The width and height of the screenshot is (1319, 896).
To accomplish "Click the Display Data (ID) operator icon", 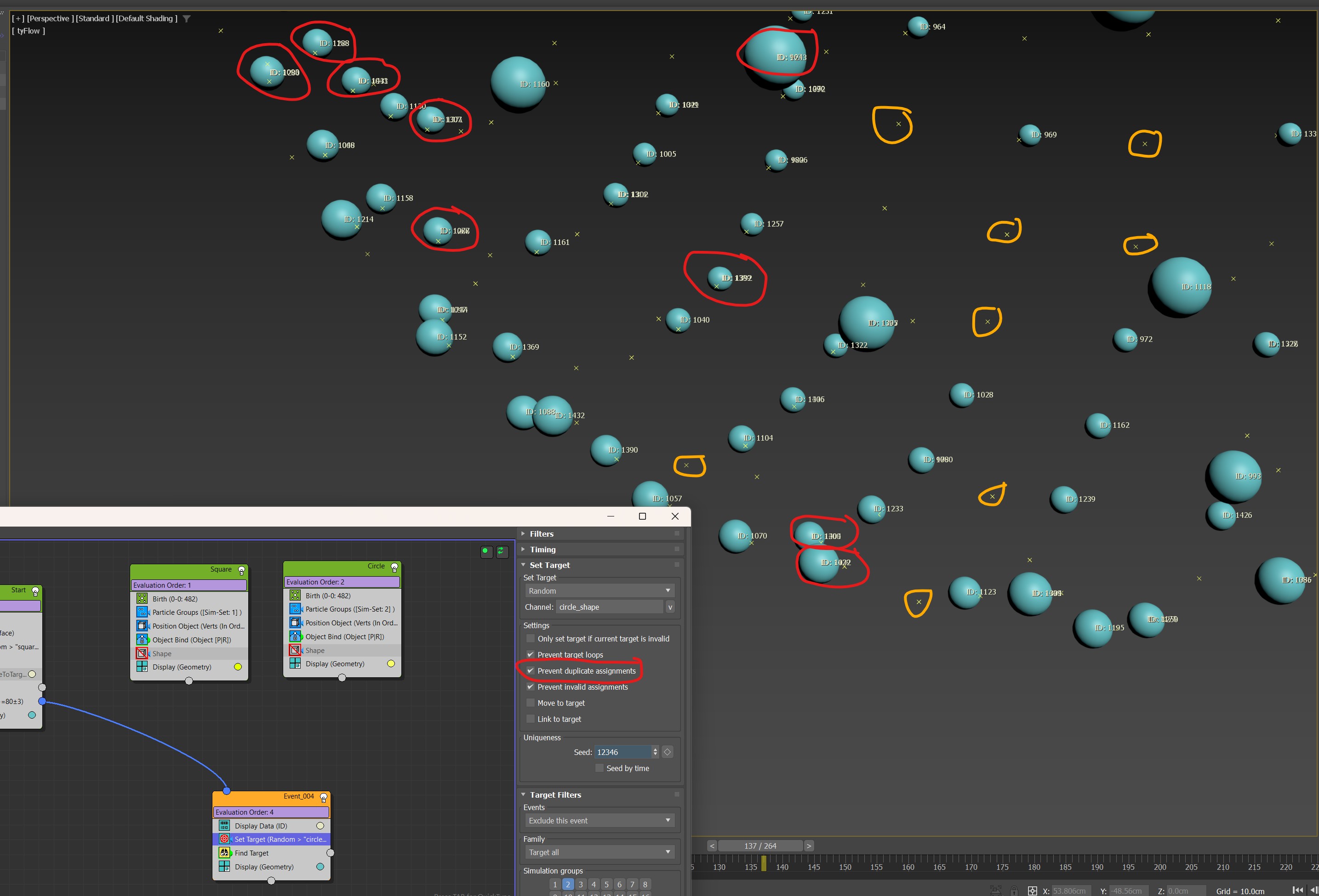I will 224,826.
